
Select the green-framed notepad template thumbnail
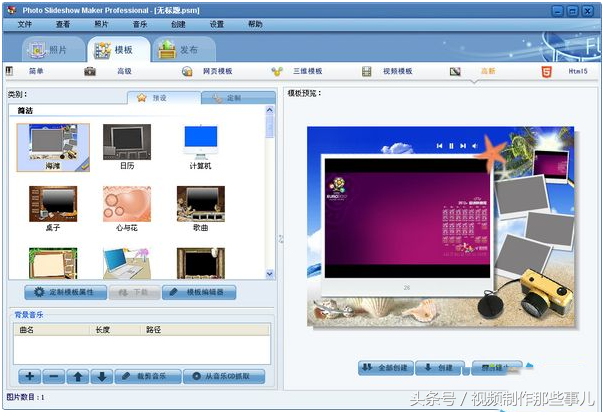(53, 263)
